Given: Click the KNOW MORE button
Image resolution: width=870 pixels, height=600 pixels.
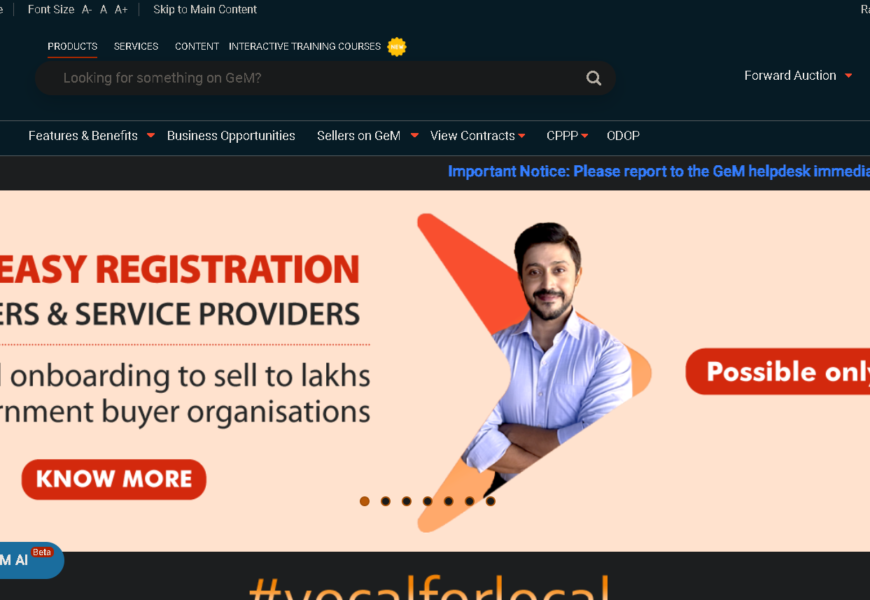Looking at the screenshot, I should coord(114,480).
